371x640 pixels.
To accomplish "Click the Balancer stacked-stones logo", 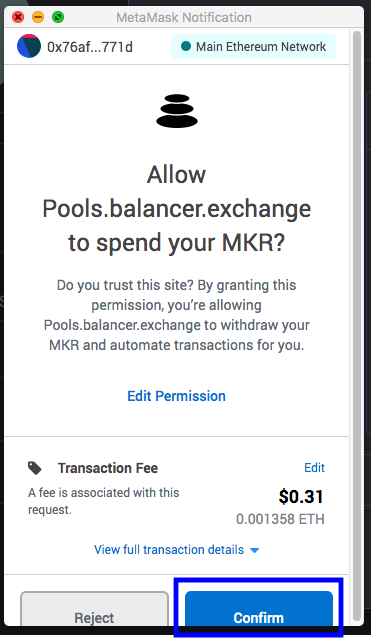I will click(x=177, y=111).
